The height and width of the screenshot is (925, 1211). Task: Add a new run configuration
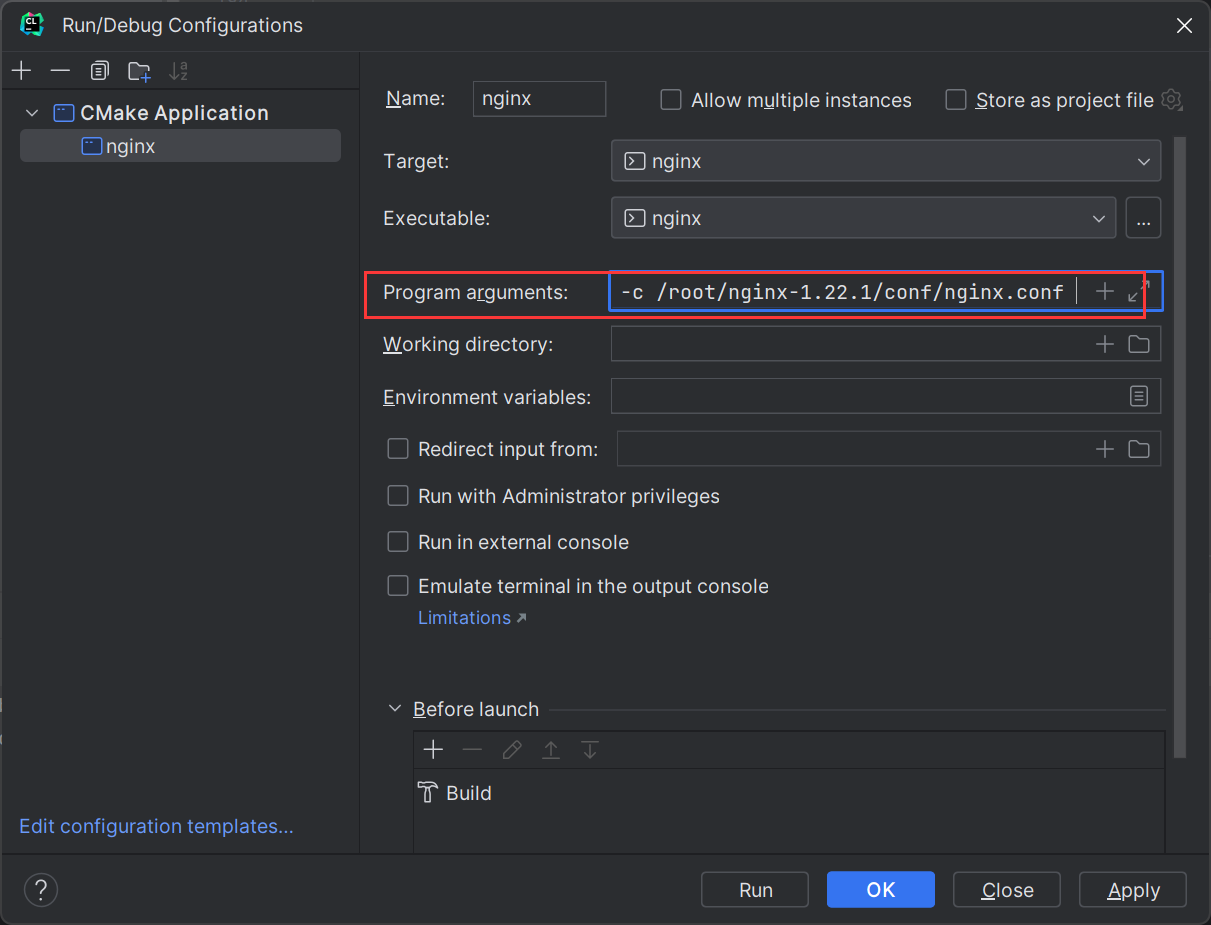tap(21, 71)
